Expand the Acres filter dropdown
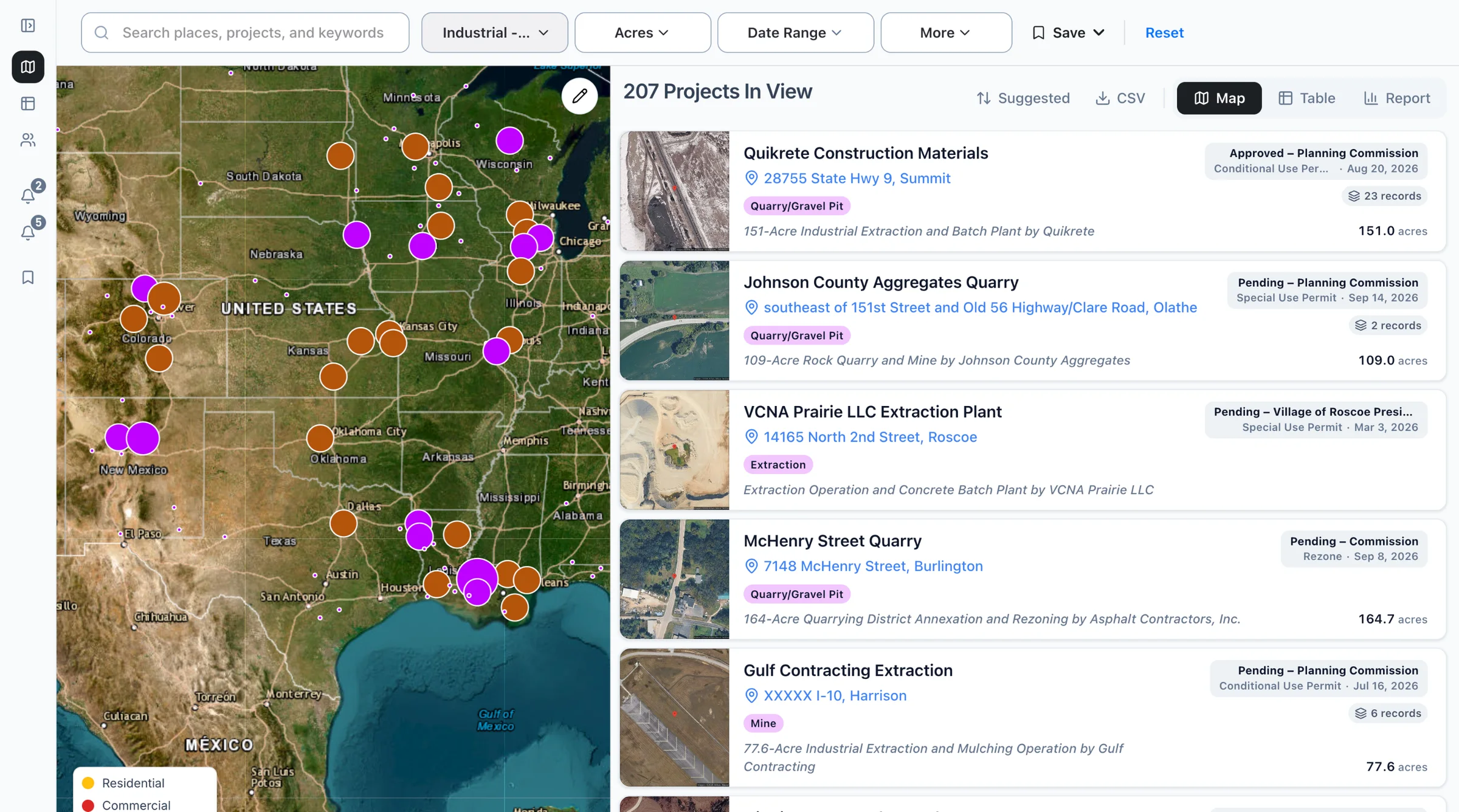This screenshot has width=1459, height=812. [x=643, y=33]
